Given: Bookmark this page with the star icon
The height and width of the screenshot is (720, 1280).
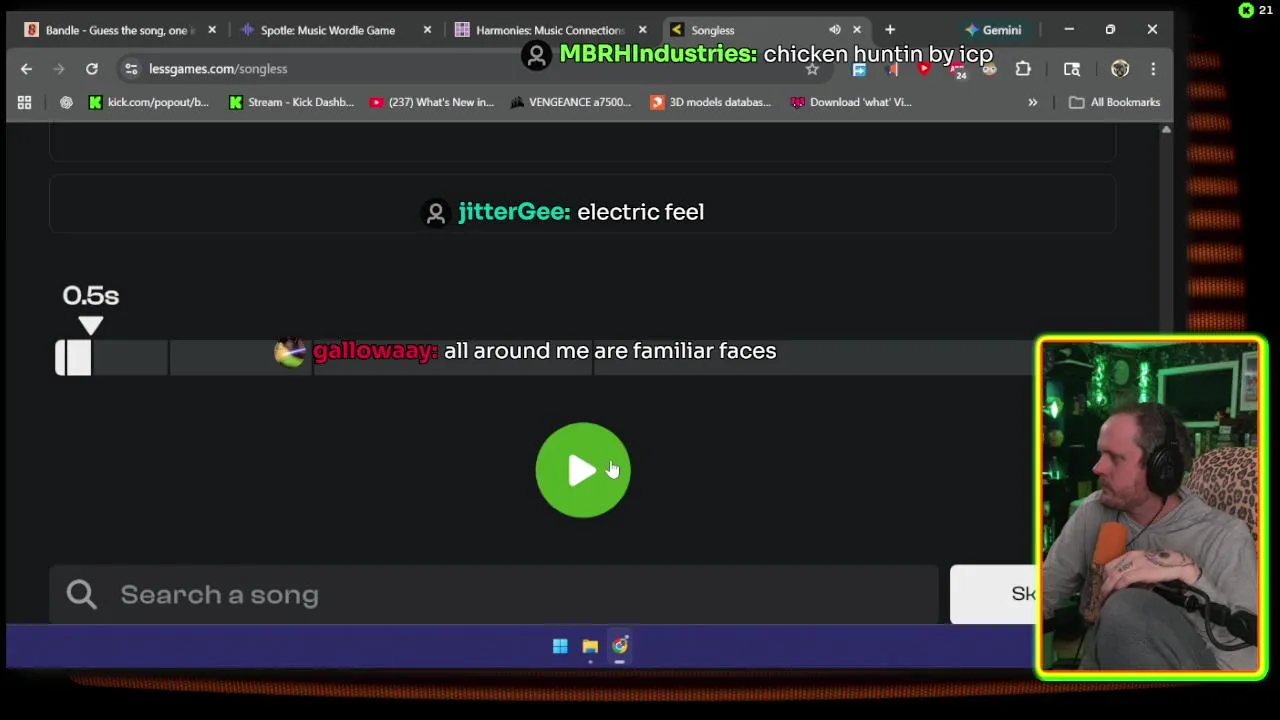Looking at the screenshot, I should (x=812, y=69).
